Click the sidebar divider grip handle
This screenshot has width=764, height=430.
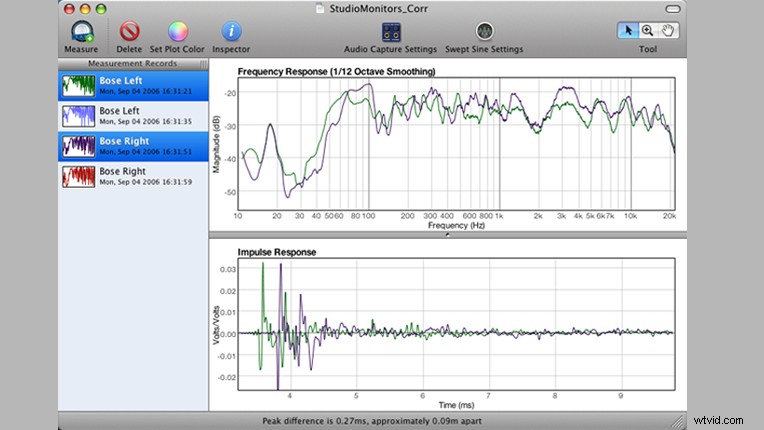pos(204,64)
